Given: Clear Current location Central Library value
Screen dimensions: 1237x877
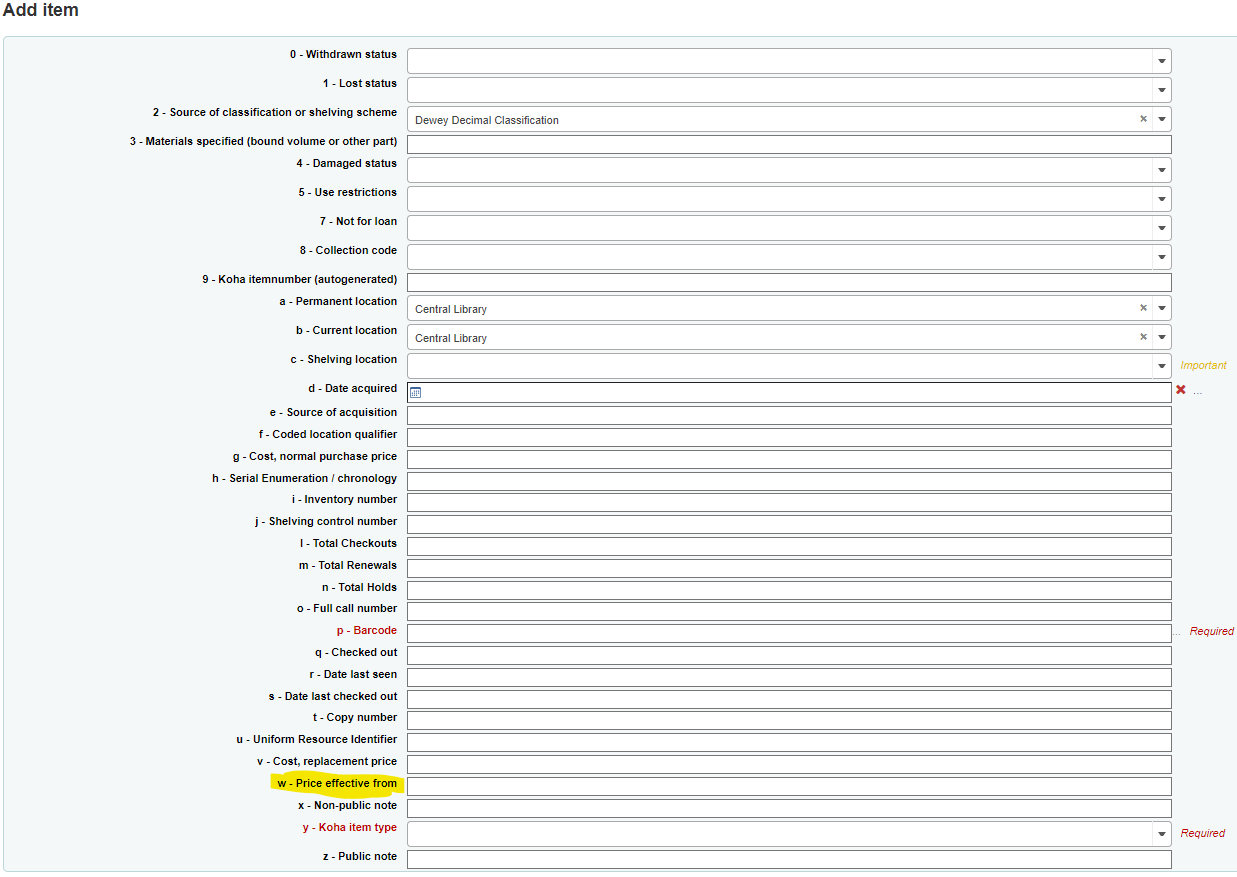Looking at the screenshot, I should click(1143, 337).
